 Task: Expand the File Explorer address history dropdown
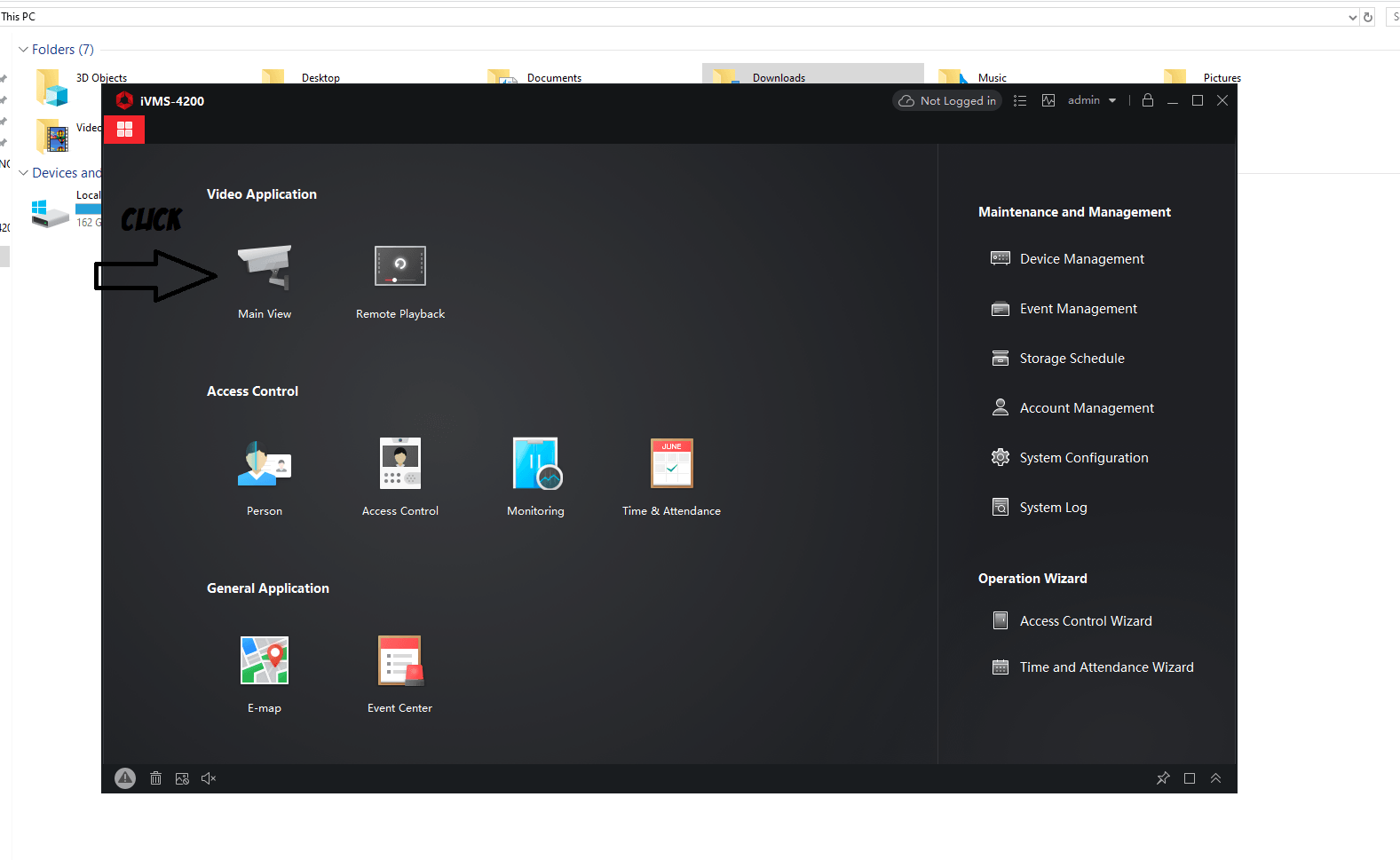(x=1353, y=17)
